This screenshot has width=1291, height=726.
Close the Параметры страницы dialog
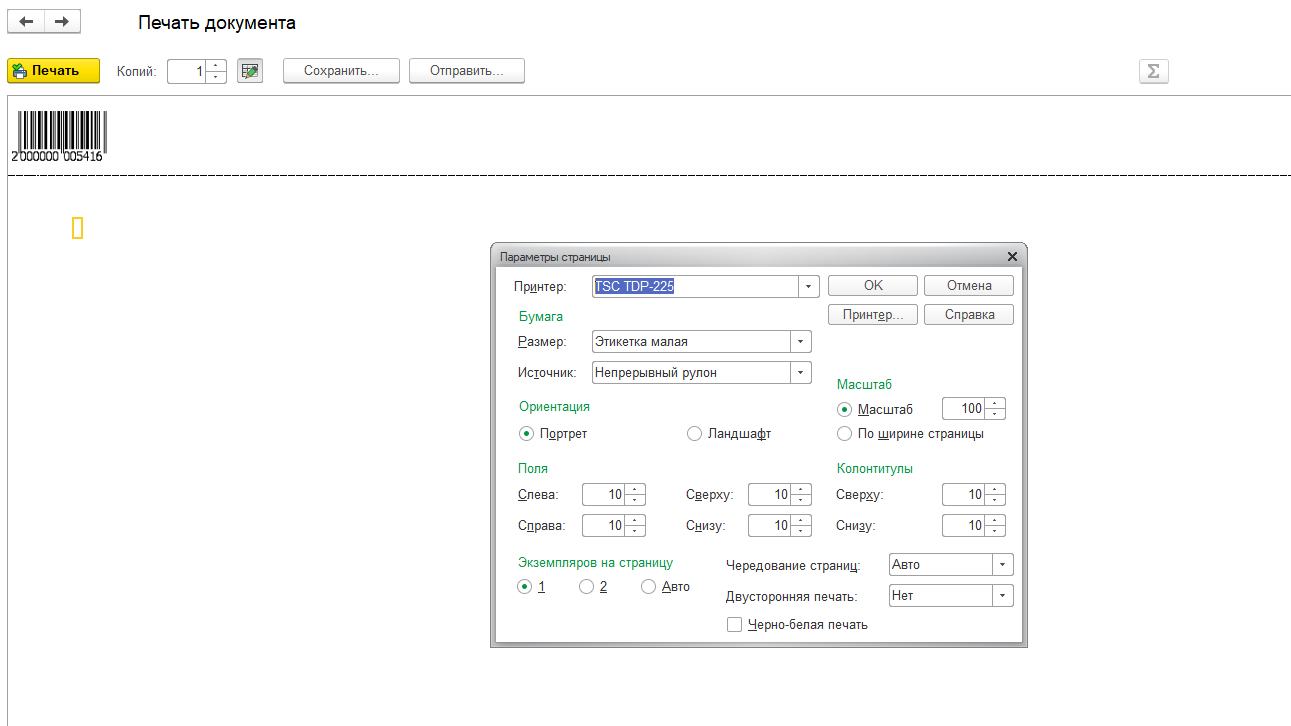pyautogui.click(x=1012, y=257)
